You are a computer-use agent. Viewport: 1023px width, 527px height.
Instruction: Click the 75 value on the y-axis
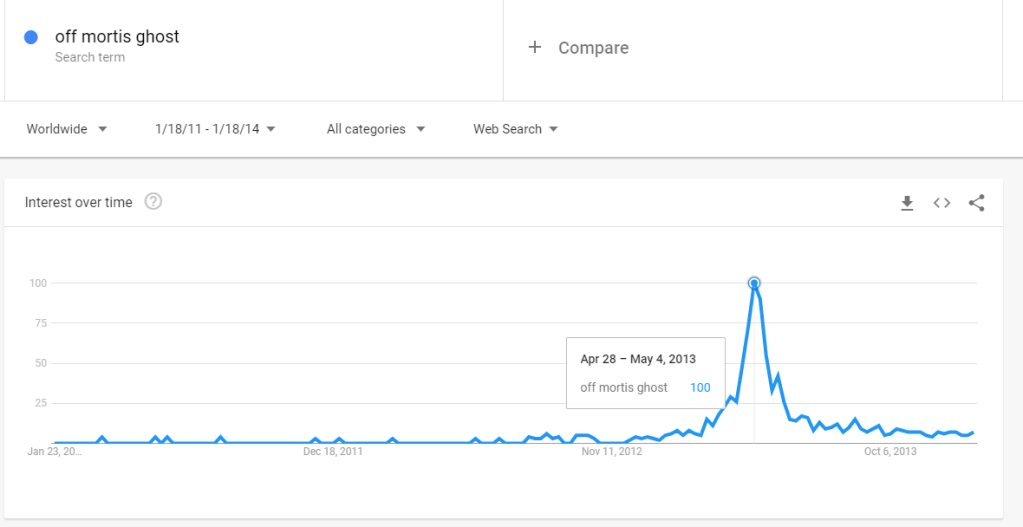[x=38, y=323]
